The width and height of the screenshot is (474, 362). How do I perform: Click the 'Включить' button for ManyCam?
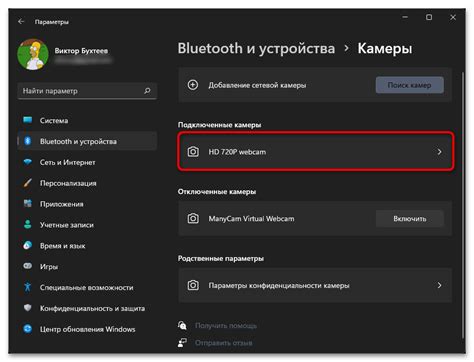(x=410, y=219)
